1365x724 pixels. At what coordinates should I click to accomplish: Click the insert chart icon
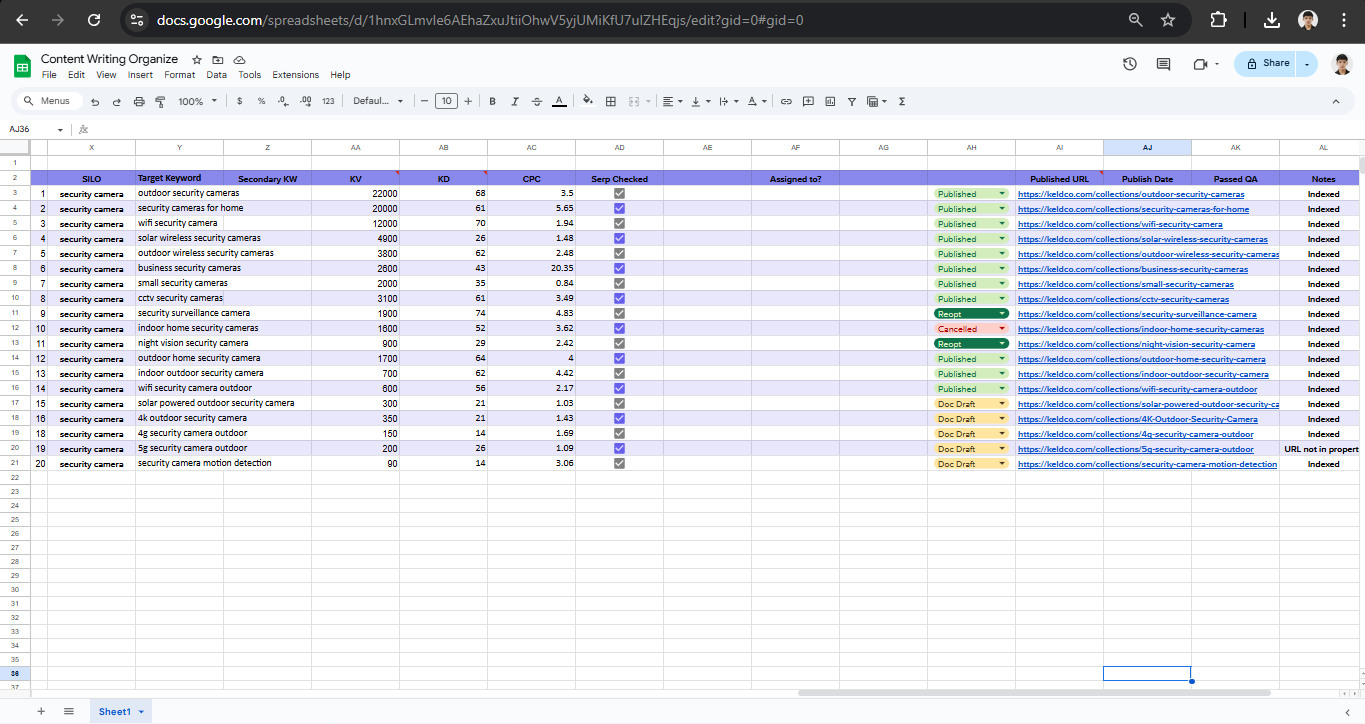pos(829,101)
